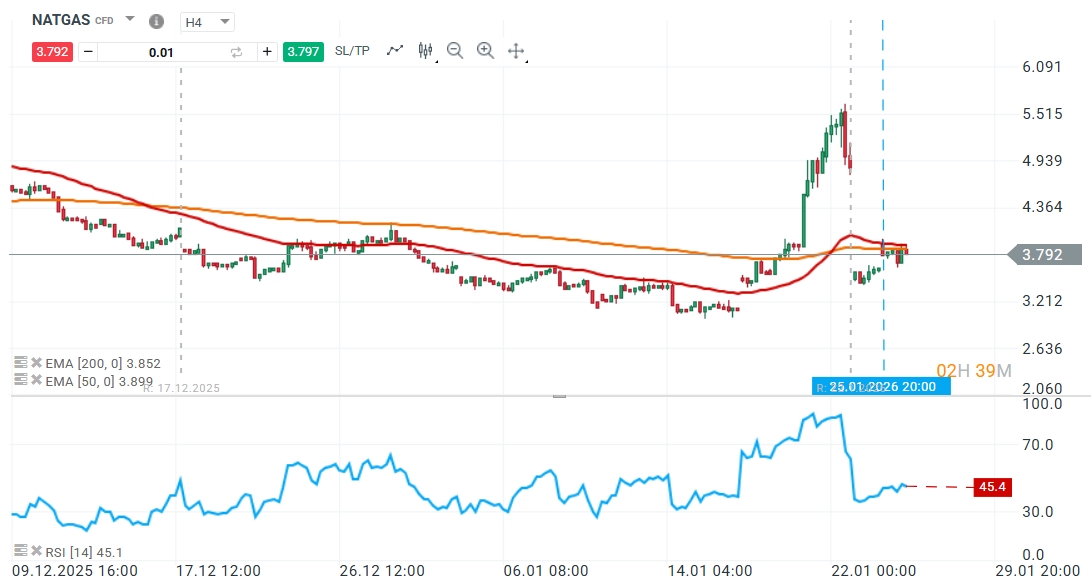Open the H4 timeframe dropdown
Screen dimensions: 1091x586
(207, 21)
